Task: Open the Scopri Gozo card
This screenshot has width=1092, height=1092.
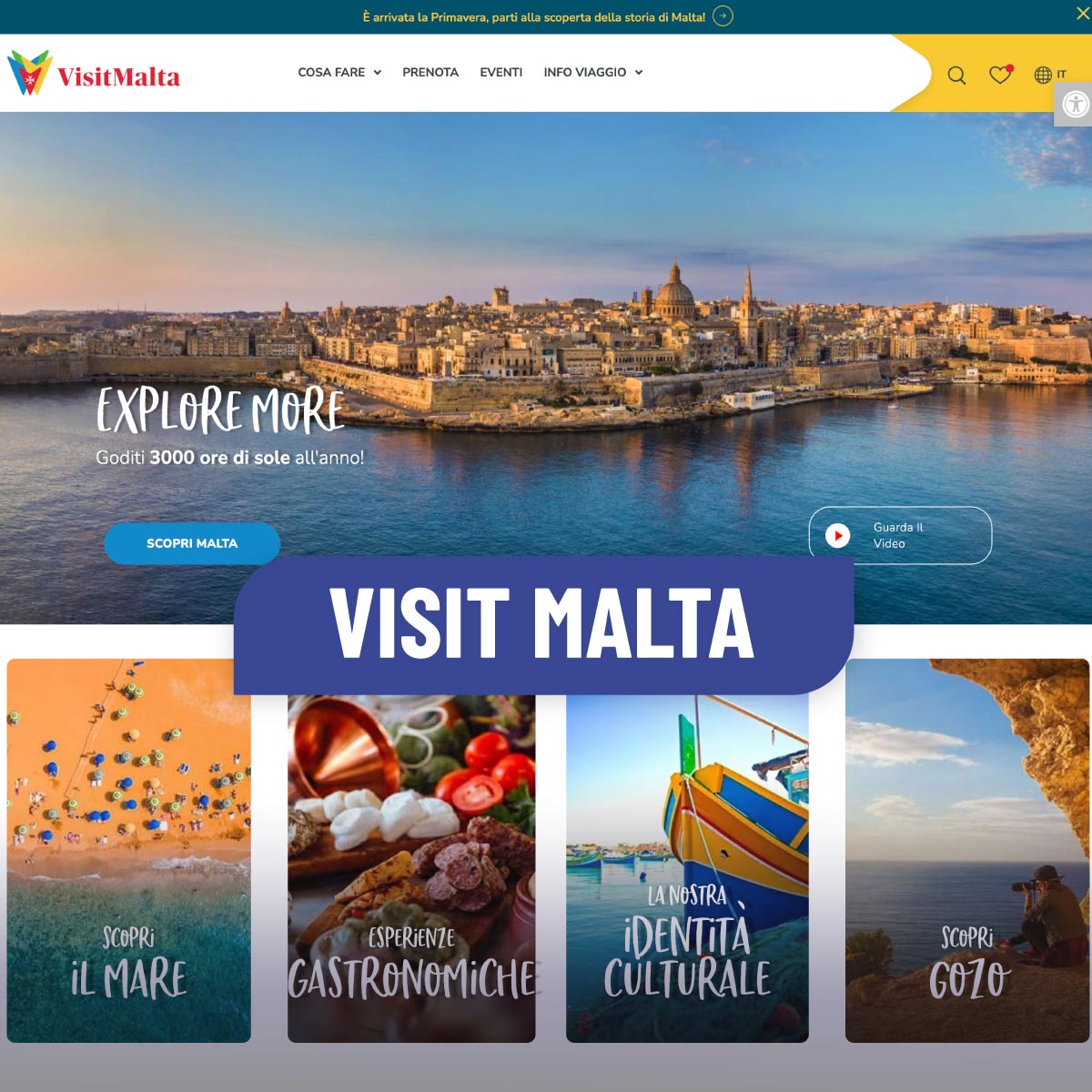Action: pyautogui.click(x=967, y=851)
